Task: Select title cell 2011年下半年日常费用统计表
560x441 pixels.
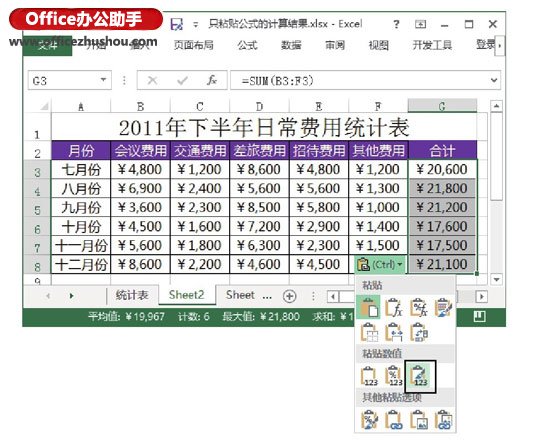Action: click(264, 127)
